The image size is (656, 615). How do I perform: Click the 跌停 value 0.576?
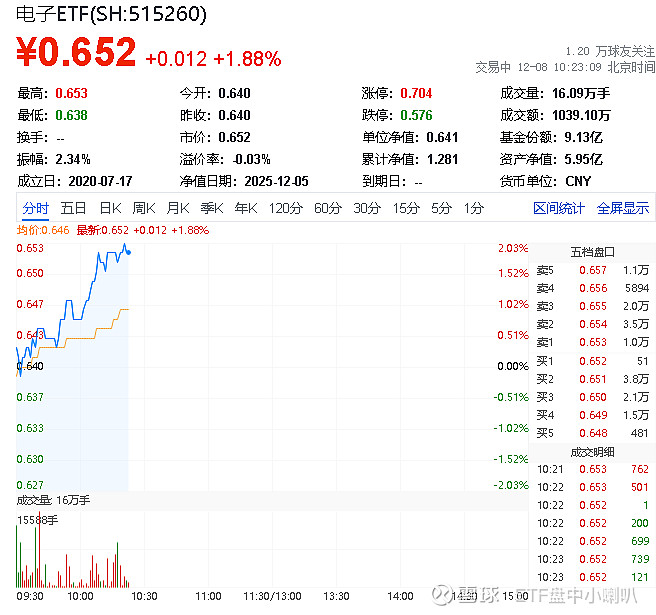coord(416,115)
